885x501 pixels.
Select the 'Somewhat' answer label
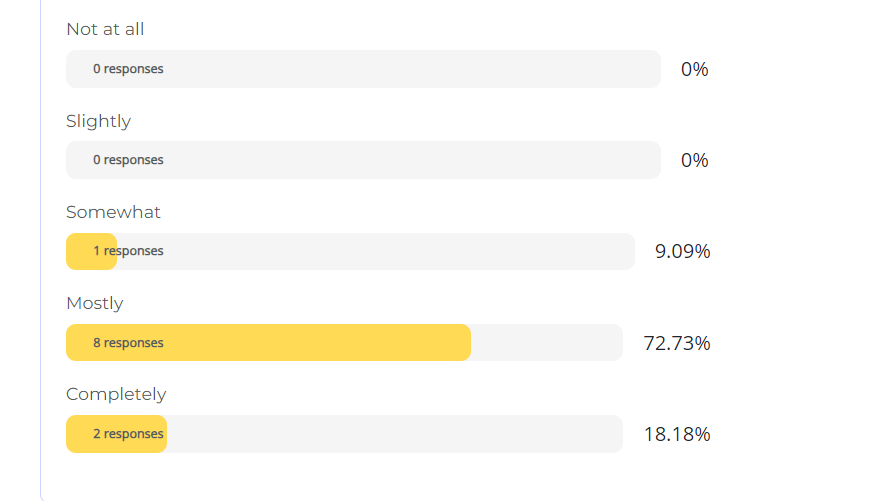point(113,212)
